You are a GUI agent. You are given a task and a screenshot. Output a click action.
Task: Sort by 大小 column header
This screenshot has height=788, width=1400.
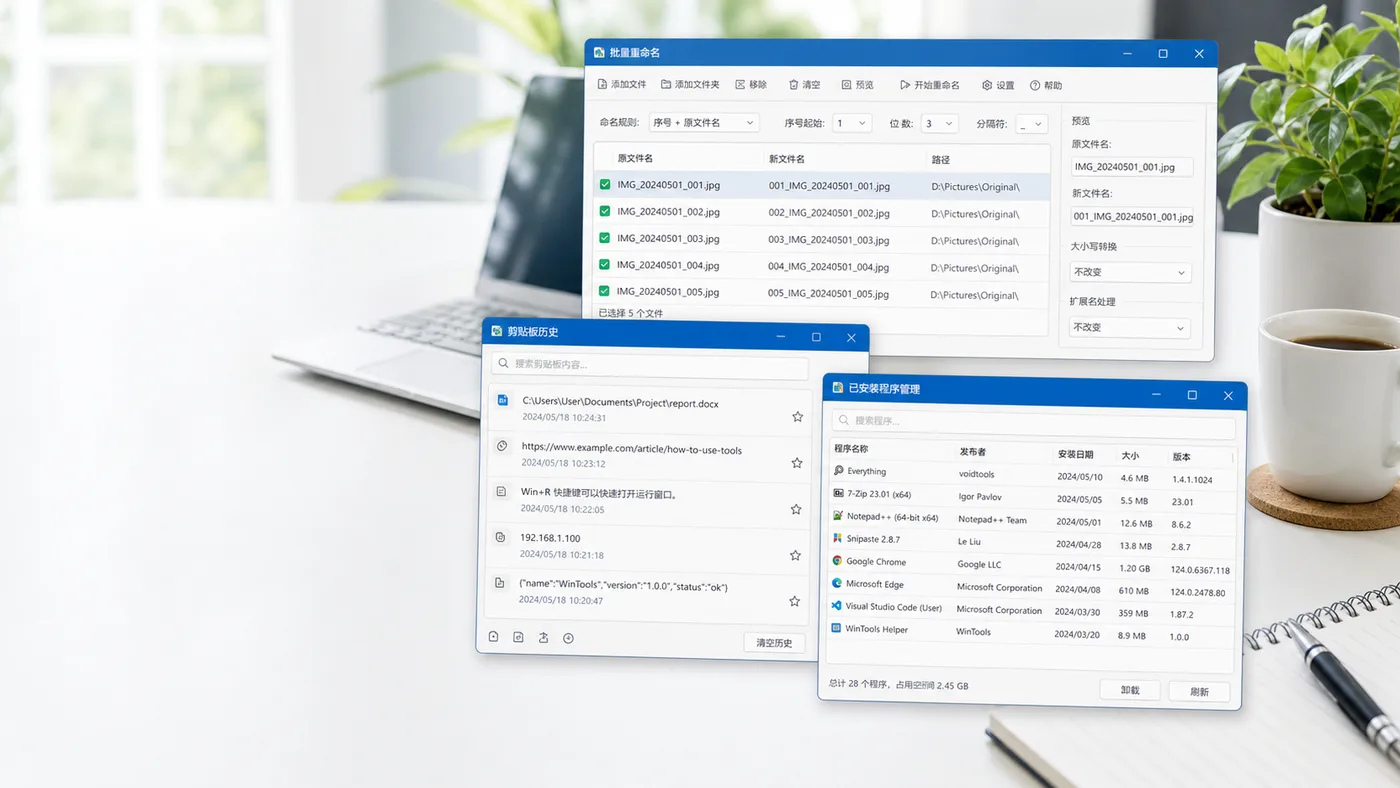1129,455
